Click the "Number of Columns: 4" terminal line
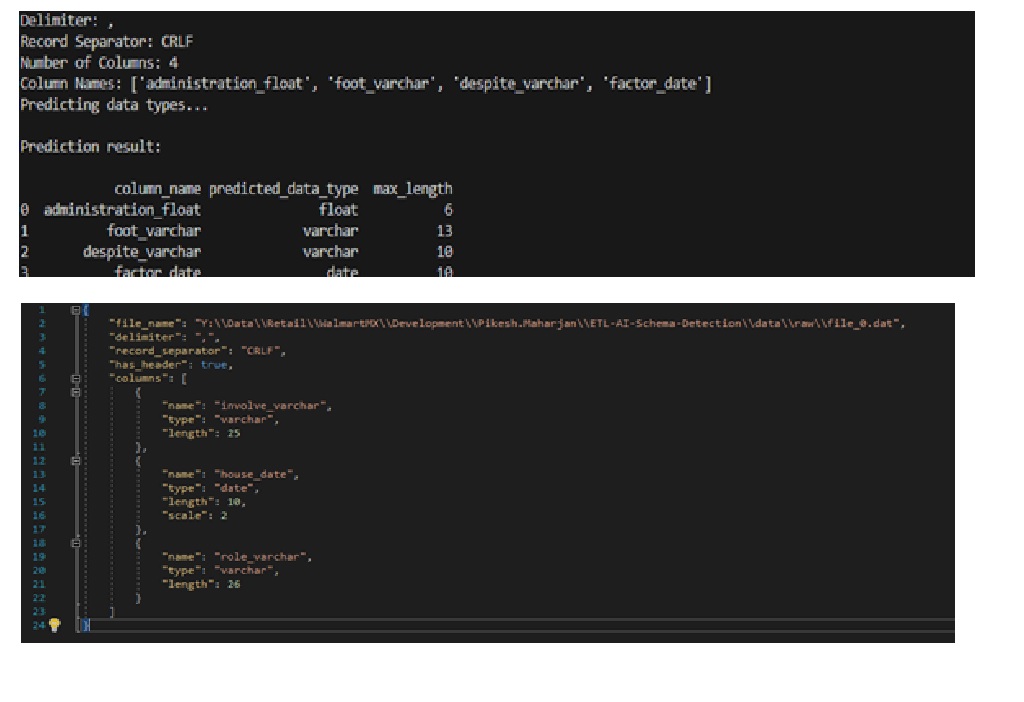The image size is (1024, 702). pyautogui.click(x=99, y=63)
